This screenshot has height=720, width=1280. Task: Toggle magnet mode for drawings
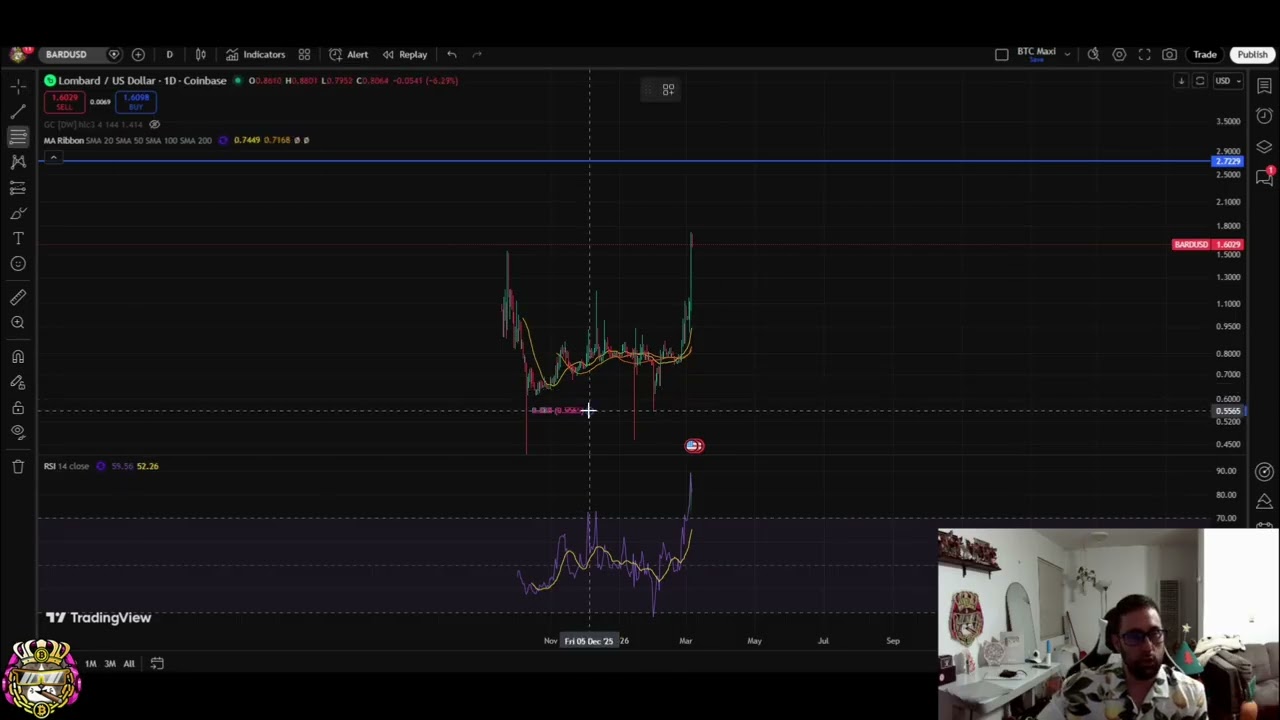[x=18, y=357]
